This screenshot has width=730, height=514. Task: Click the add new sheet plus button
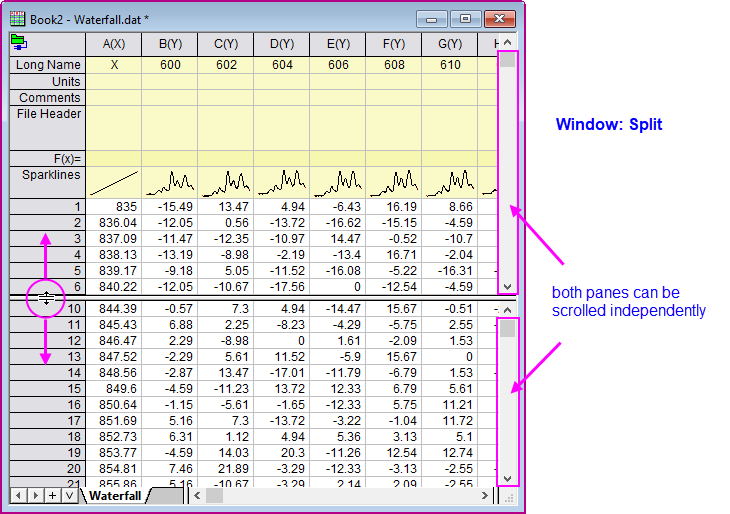(x=52, y=495)
